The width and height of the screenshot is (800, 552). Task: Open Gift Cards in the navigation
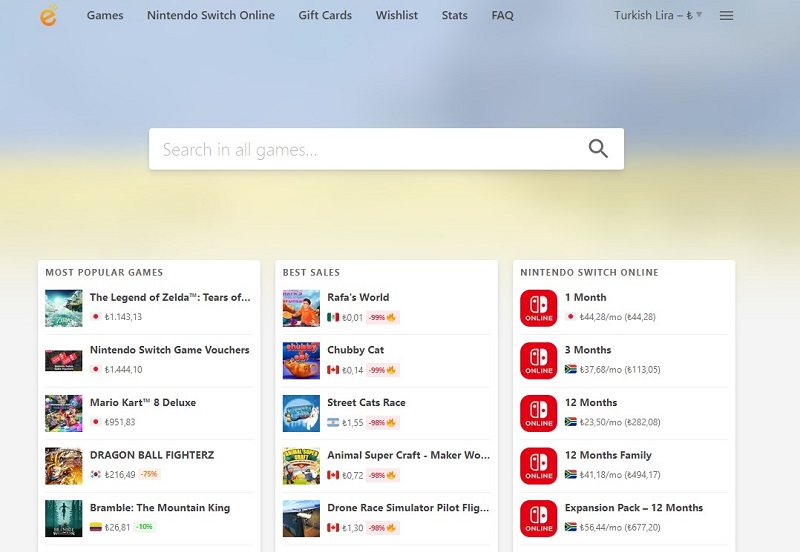(x=325, y=15)
